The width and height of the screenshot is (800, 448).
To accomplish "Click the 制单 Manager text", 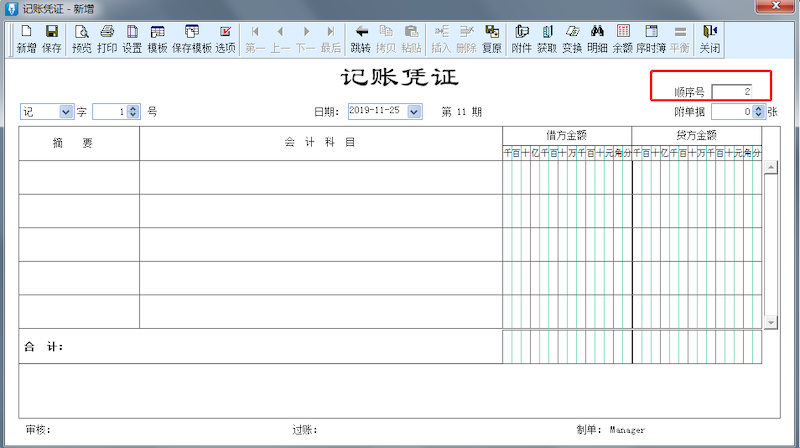I will tap(611, 430).
